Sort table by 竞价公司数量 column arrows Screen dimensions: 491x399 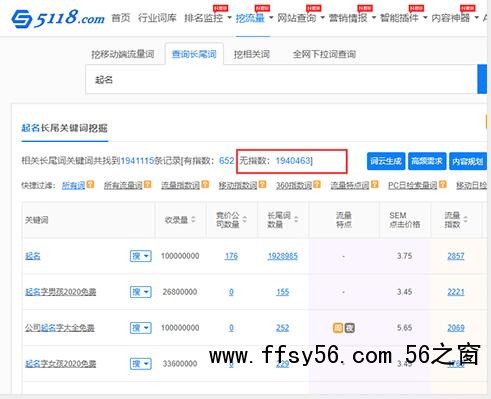(245, 220)
